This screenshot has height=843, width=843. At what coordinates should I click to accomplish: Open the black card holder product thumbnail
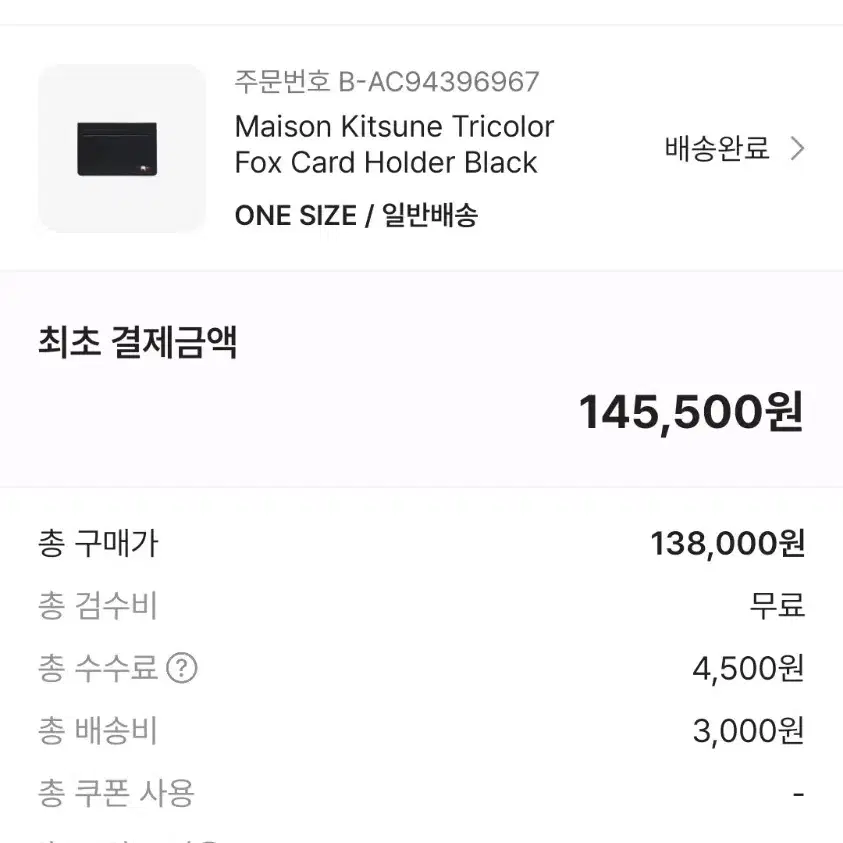[x=122, y=148]
